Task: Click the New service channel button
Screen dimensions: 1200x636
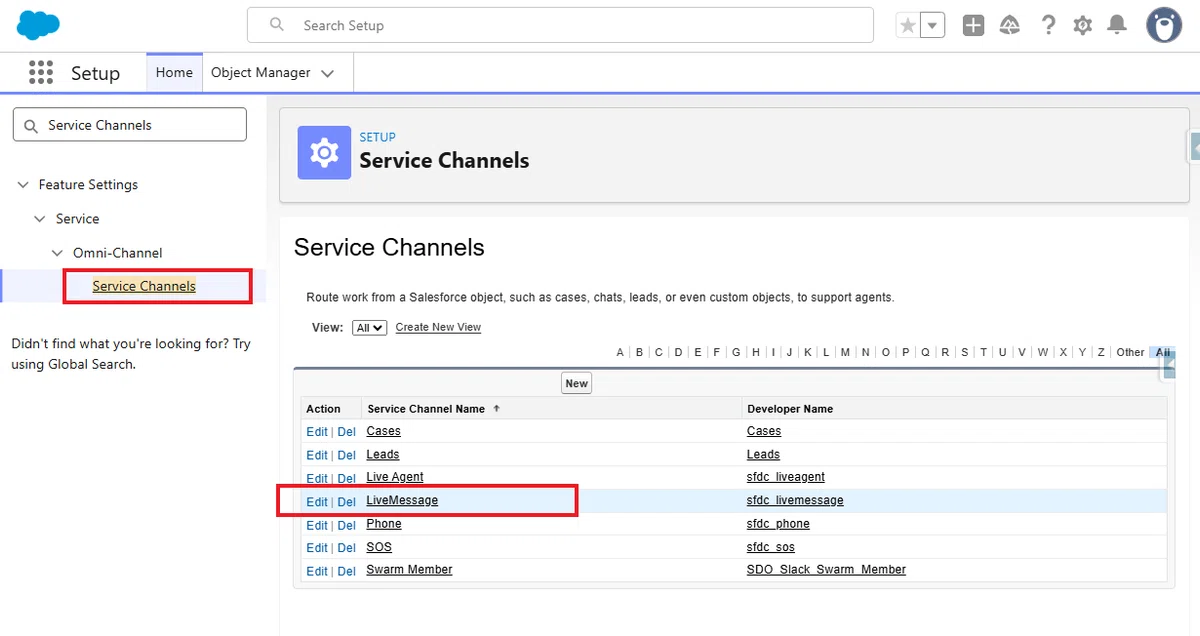Action: pos(576,383)
